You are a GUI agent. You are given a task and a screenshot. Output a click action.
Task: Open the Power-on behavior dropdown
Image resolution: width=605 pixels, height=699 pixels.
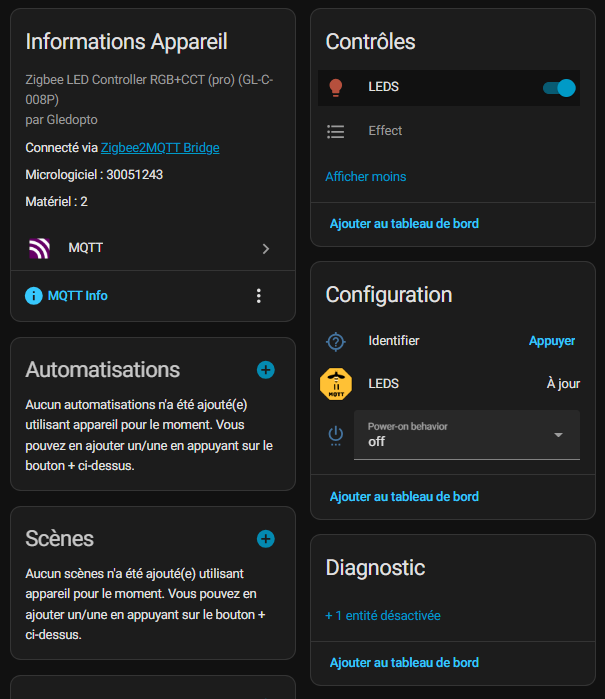point(467,435)
